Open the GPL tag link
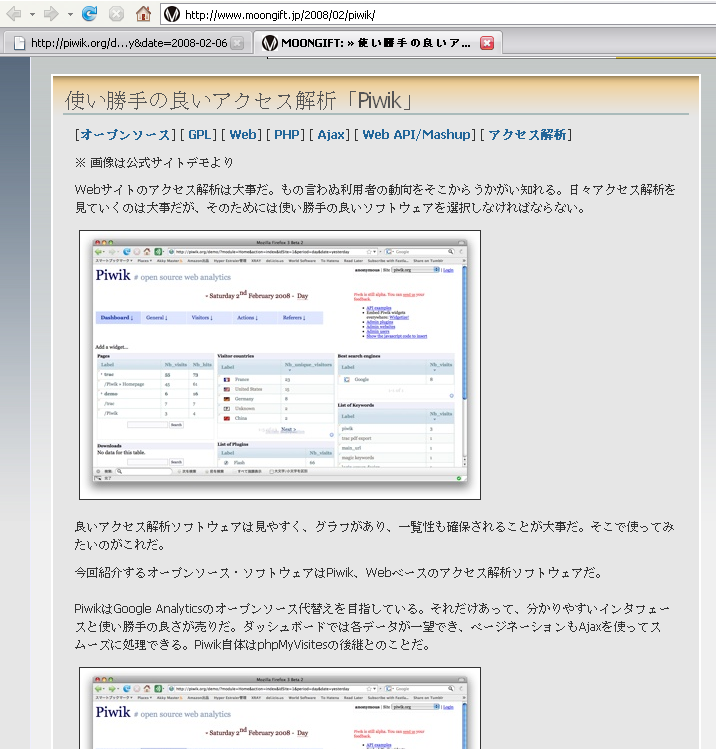The image size is (716, 749). pyautogui.click(x=199, y=135)
